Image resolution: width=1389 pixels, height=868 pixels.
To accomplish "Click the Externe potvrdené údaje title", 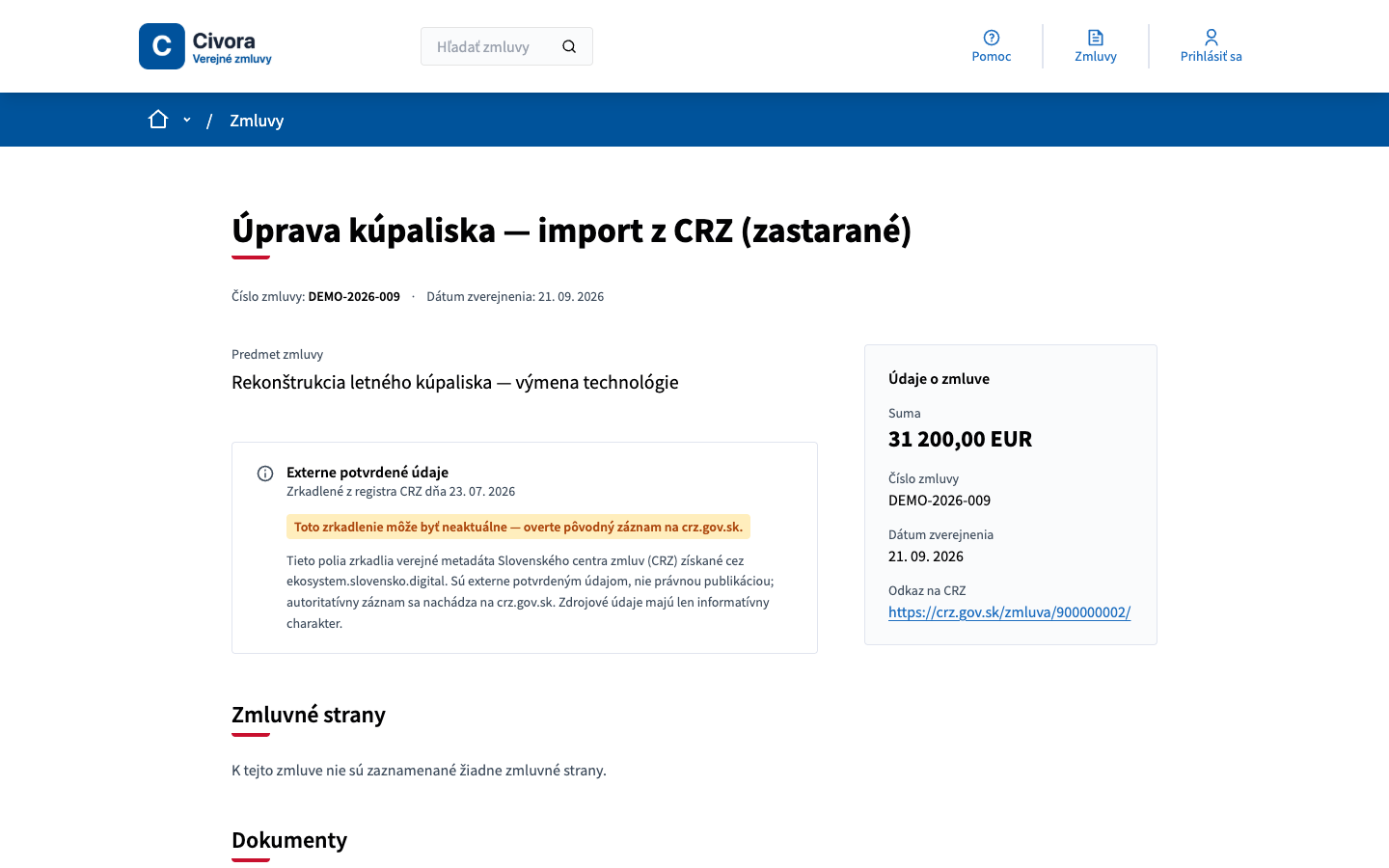I will (368, 473).
